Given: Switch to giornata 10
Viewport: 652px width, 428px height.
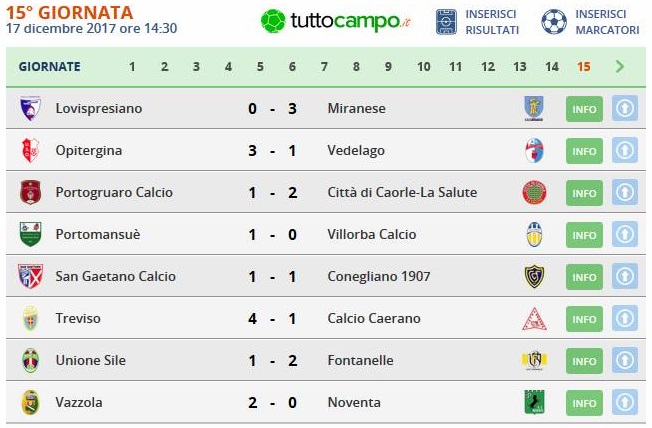Looking at the screenshot, I should click(424, 67).
